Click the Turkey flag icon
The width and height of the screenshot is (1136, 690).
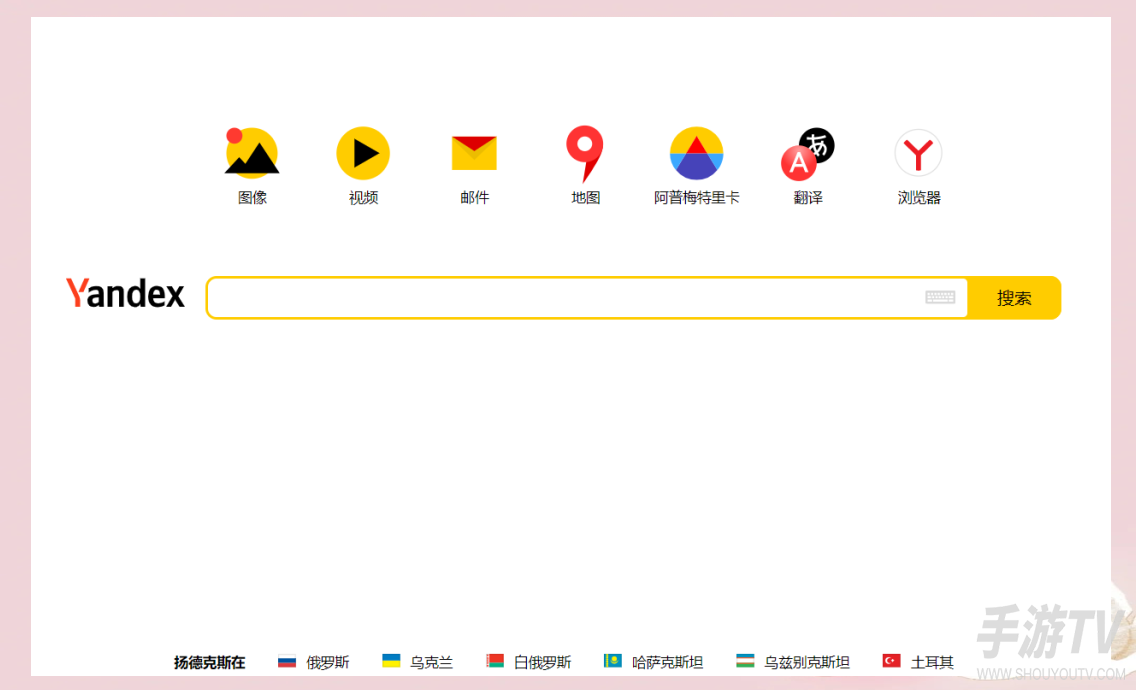click(x=892, y=660)
